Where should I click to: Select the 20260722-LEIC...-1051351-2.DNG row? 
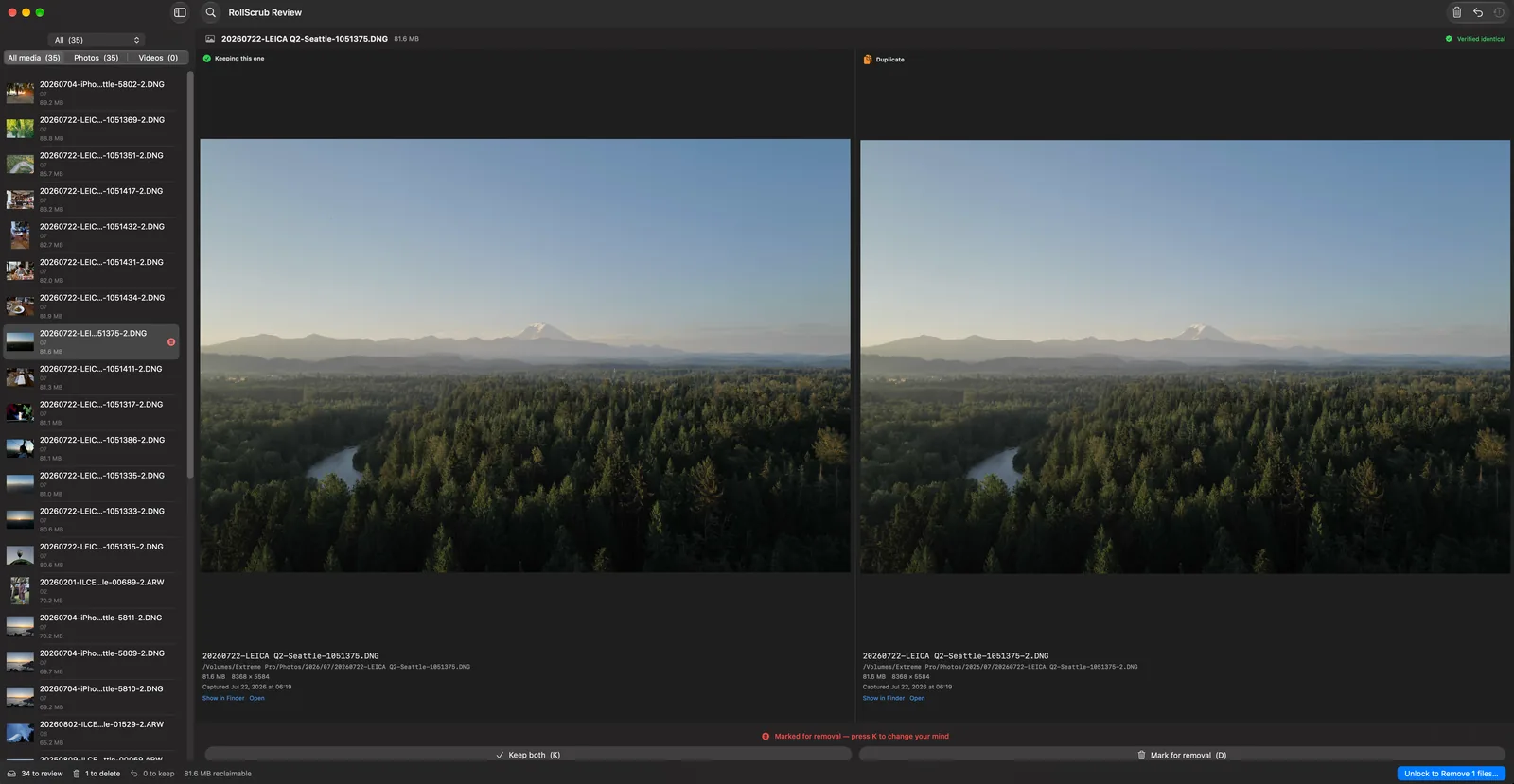(x=91, y=165)
